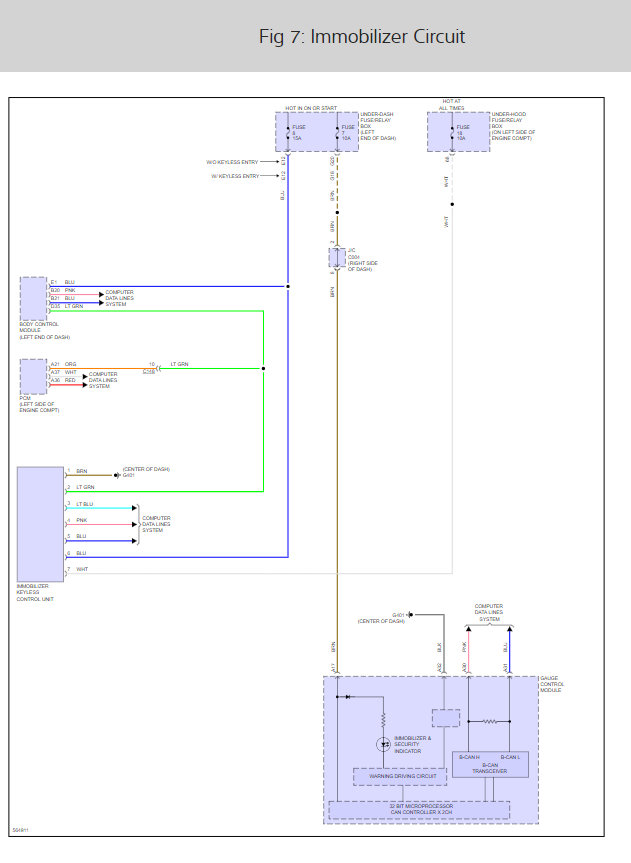631x863 pixels.
Task: Click the "5 BLU" pin label
Action: tap(77, 536)
